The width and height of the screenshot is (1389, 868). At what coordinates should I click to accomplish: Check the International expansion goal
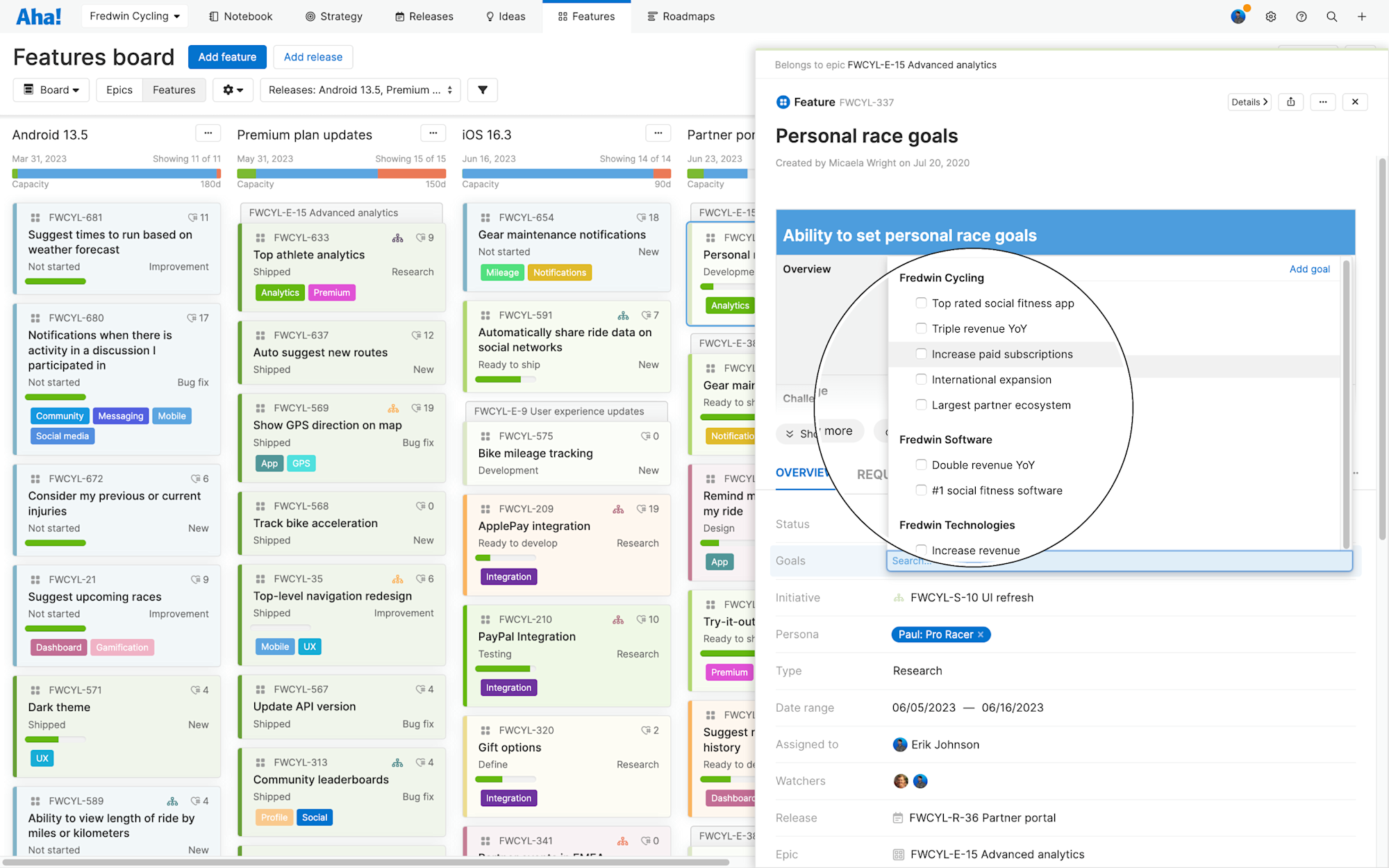(921, 380)
